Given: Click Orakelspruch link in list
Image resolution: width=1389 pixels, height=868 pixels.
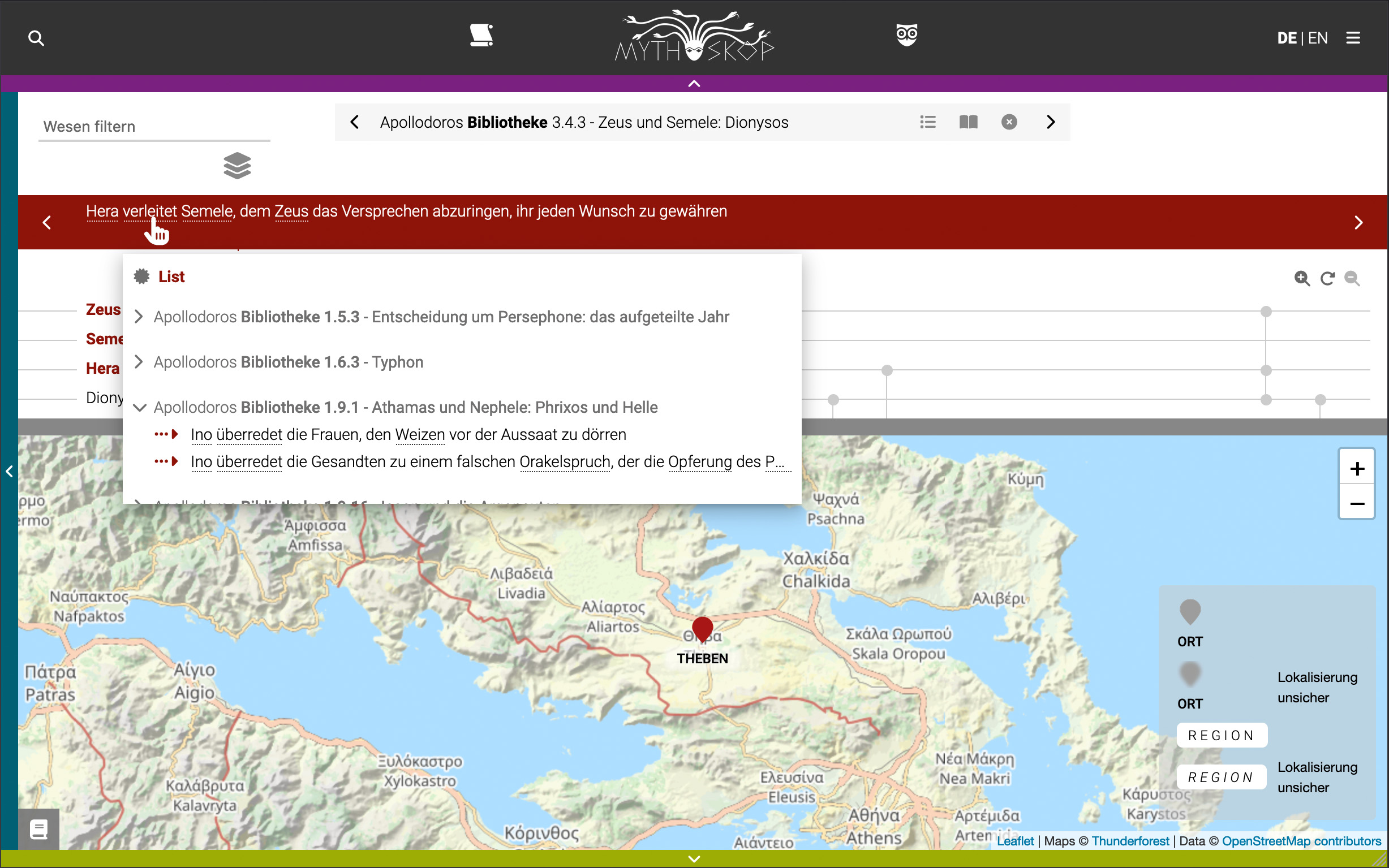Looking at the screenshot, I should pyautogui.click(x=565, y=462).
